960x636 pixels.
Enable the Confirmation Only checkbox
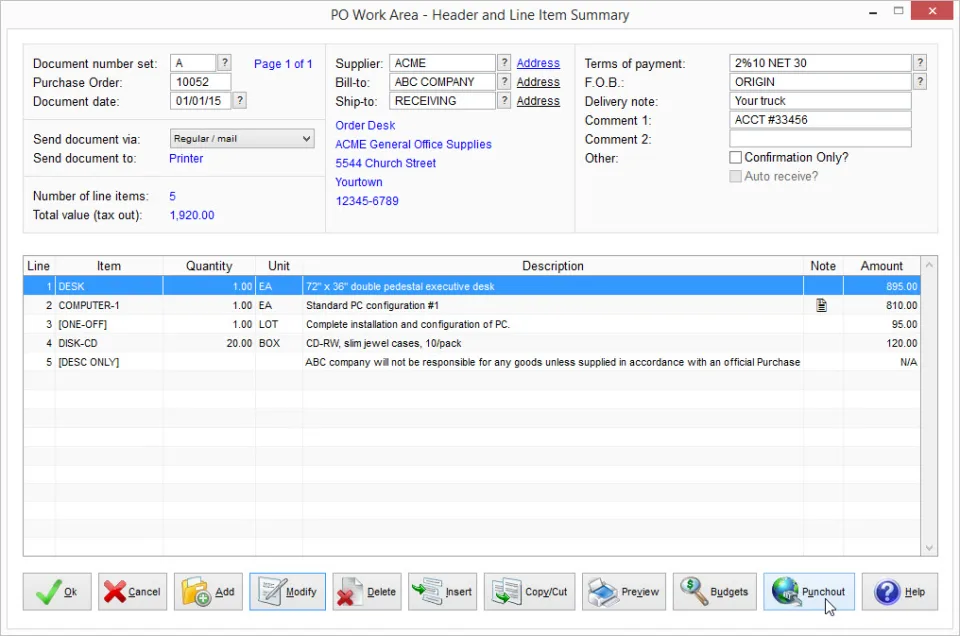[736, 157]
